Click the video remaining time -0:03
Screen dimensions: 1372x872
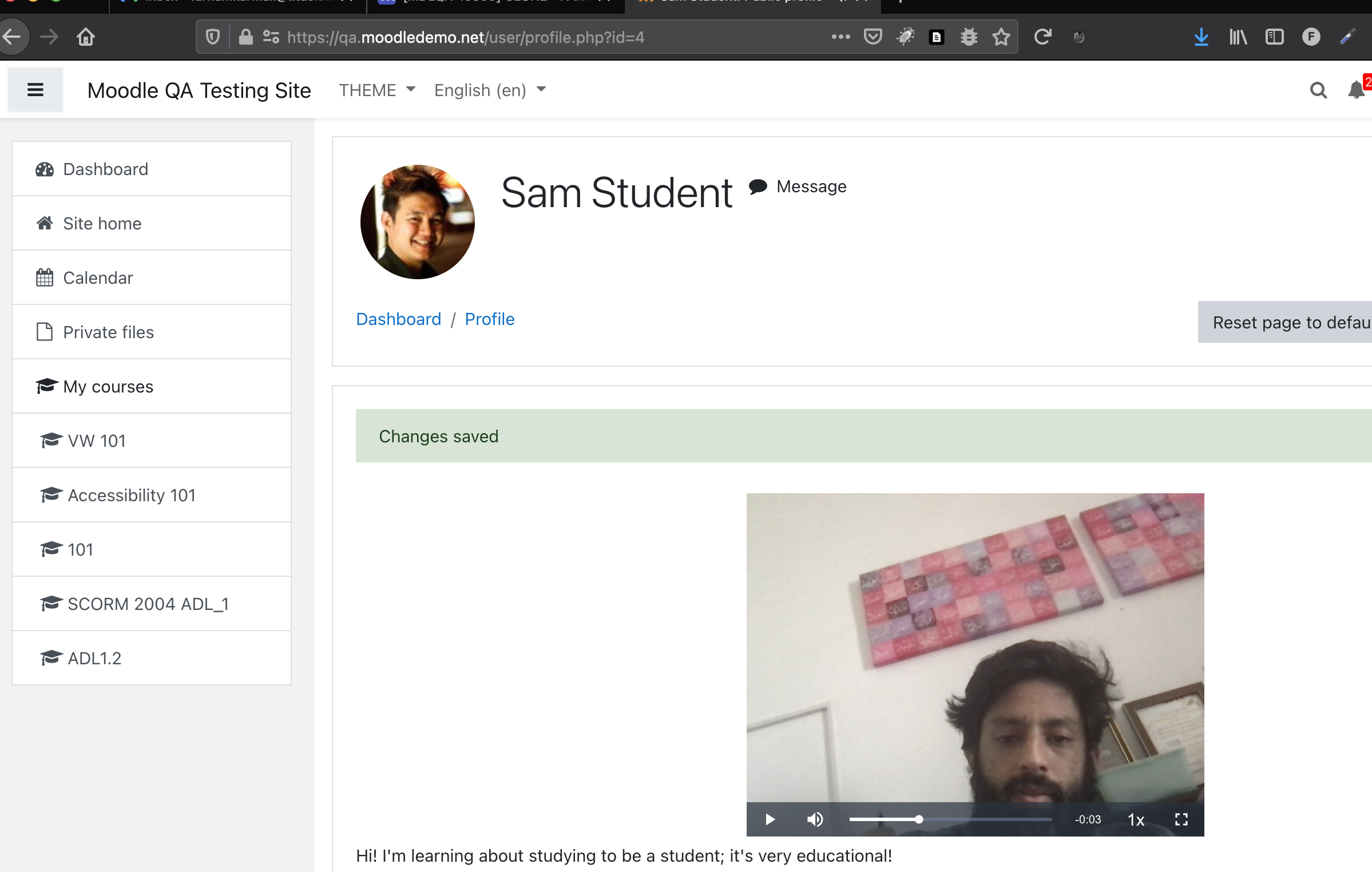(x=1088, y=819)
